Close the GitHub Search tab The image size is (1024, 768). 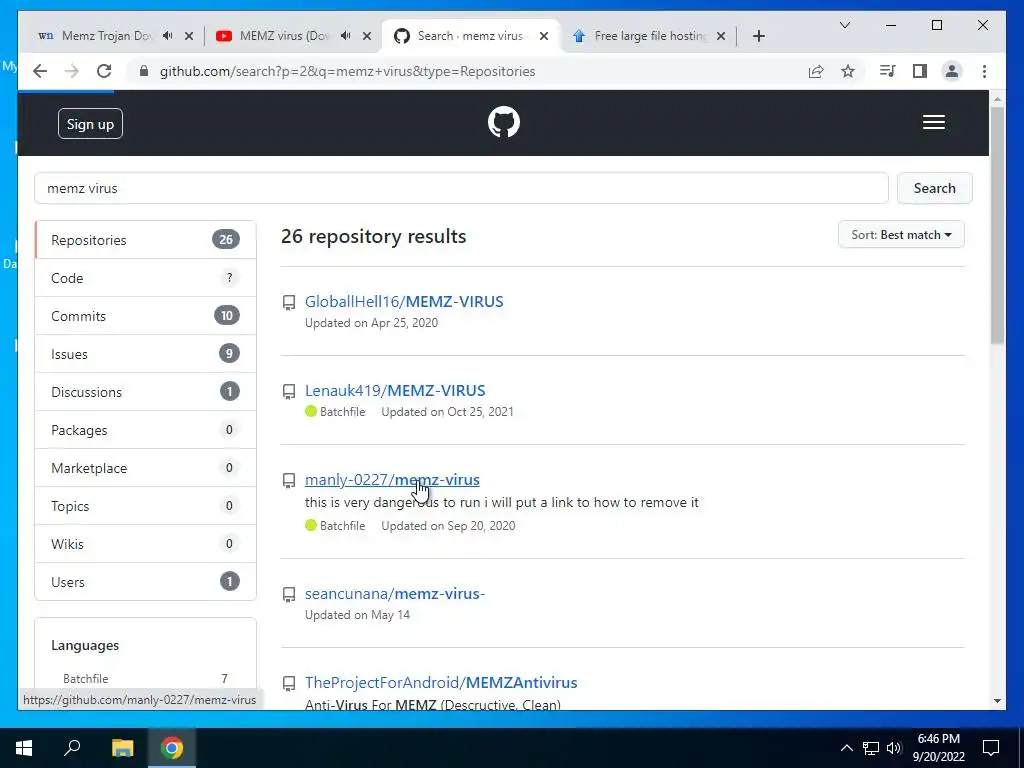[543, 36]
